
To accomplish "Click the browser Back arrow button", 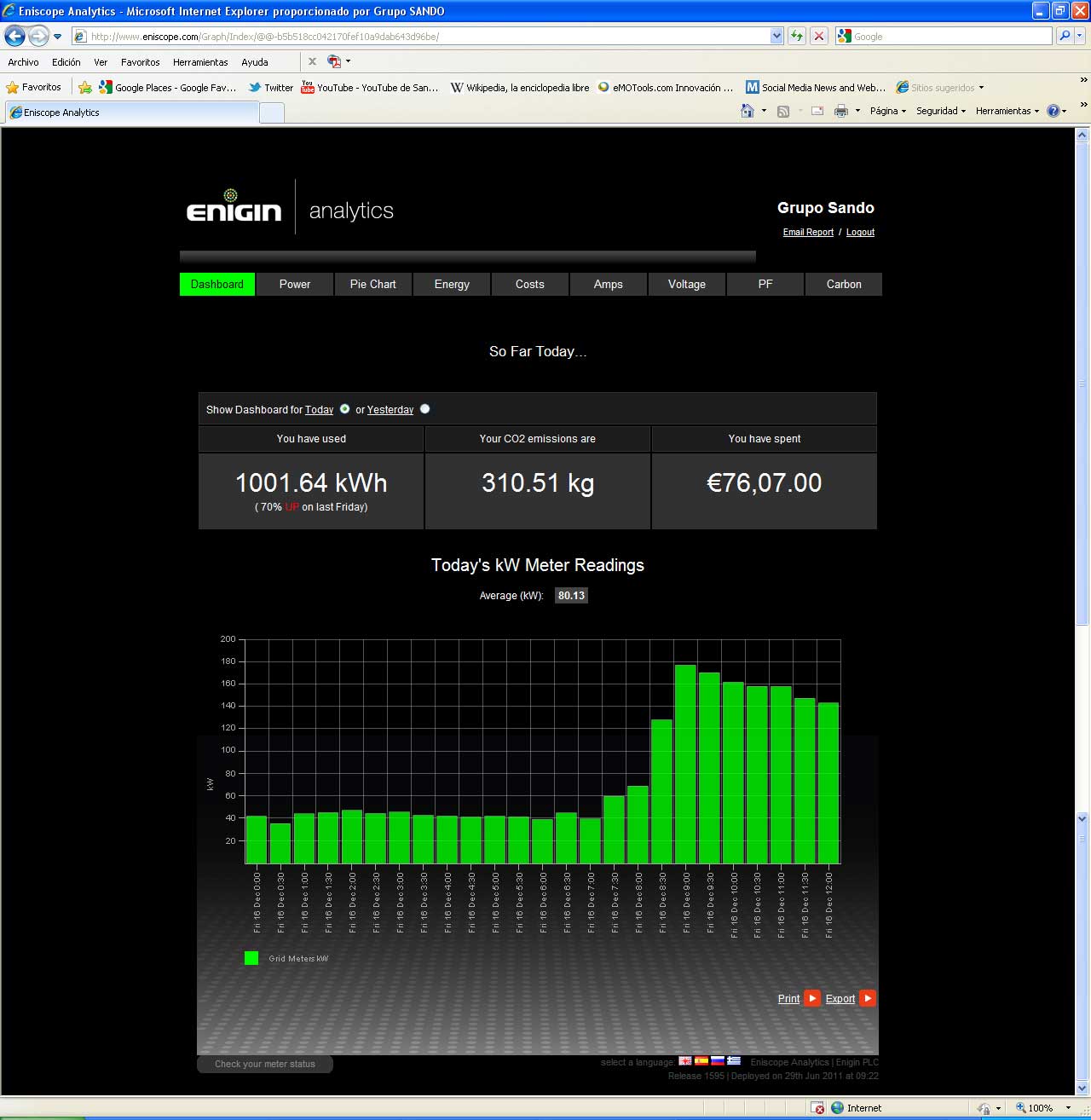I will click(x=14, y=36).
